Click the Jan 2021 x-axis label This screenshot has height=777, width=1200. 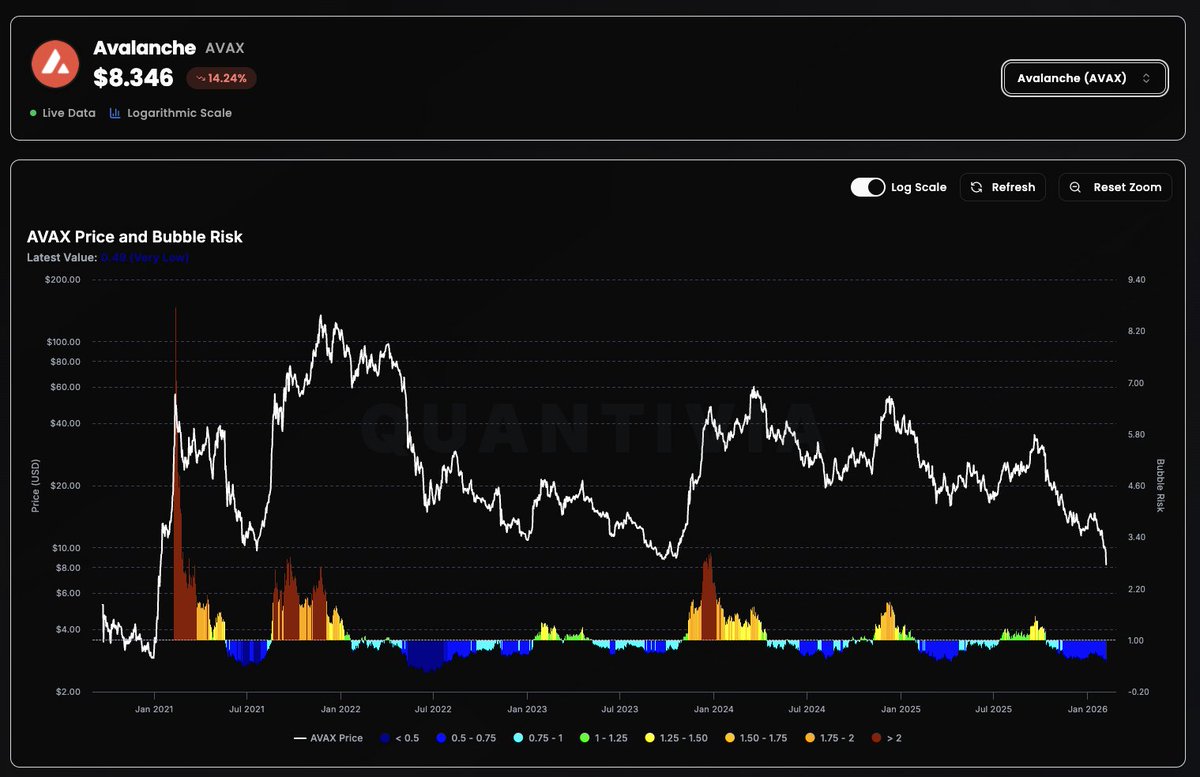point(154,709)
